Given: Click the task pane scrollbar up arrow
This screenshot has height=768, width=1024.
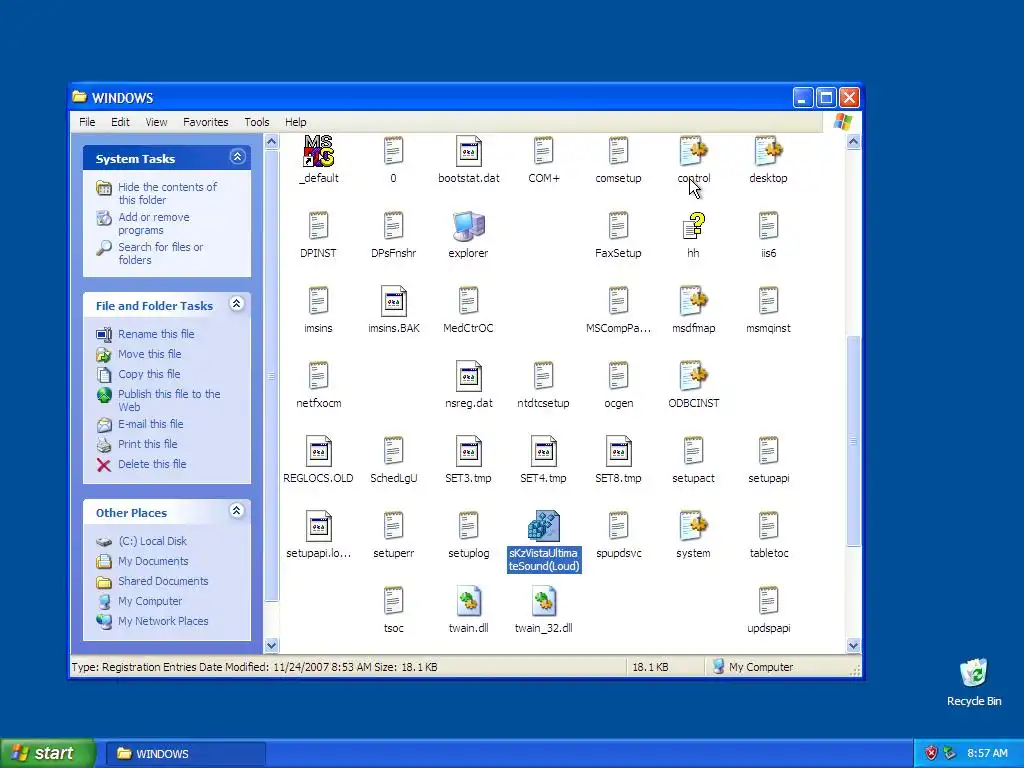Looking at the screenshot, I should 272,142.
